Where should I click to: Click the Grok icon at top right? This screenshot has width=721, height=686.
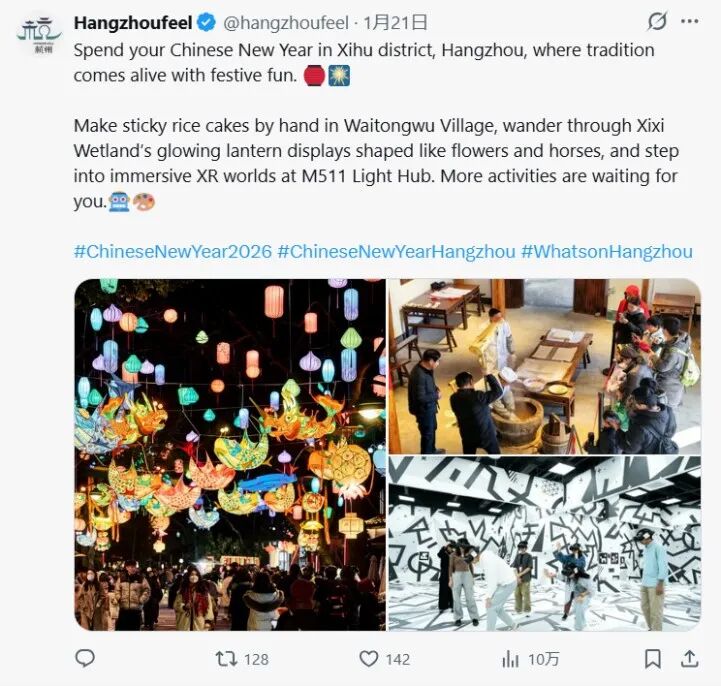(x=657, y=21)
